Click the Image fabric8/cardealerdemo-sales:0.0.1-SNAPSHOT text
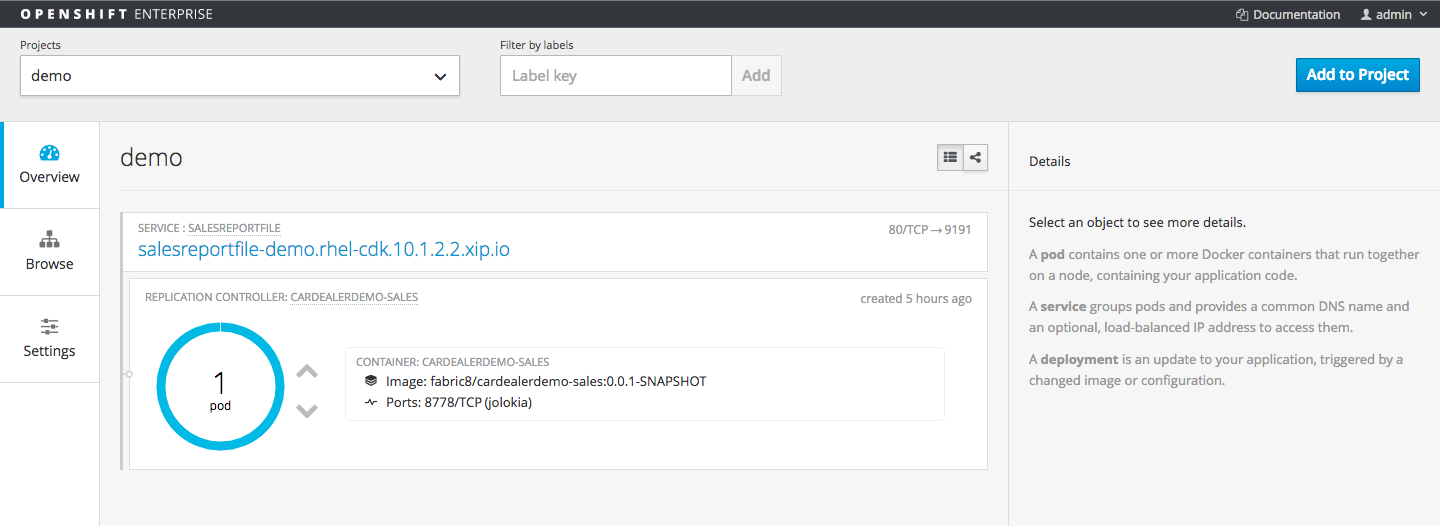The height and width of the screenshot is (526, 1440). click(x=546, y=381)
